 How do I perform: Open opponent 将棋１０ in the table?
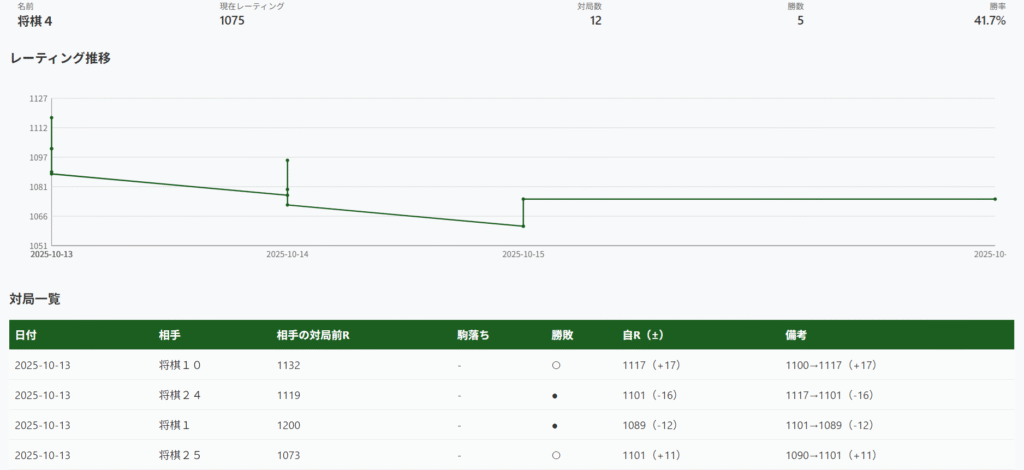(180, 365)
